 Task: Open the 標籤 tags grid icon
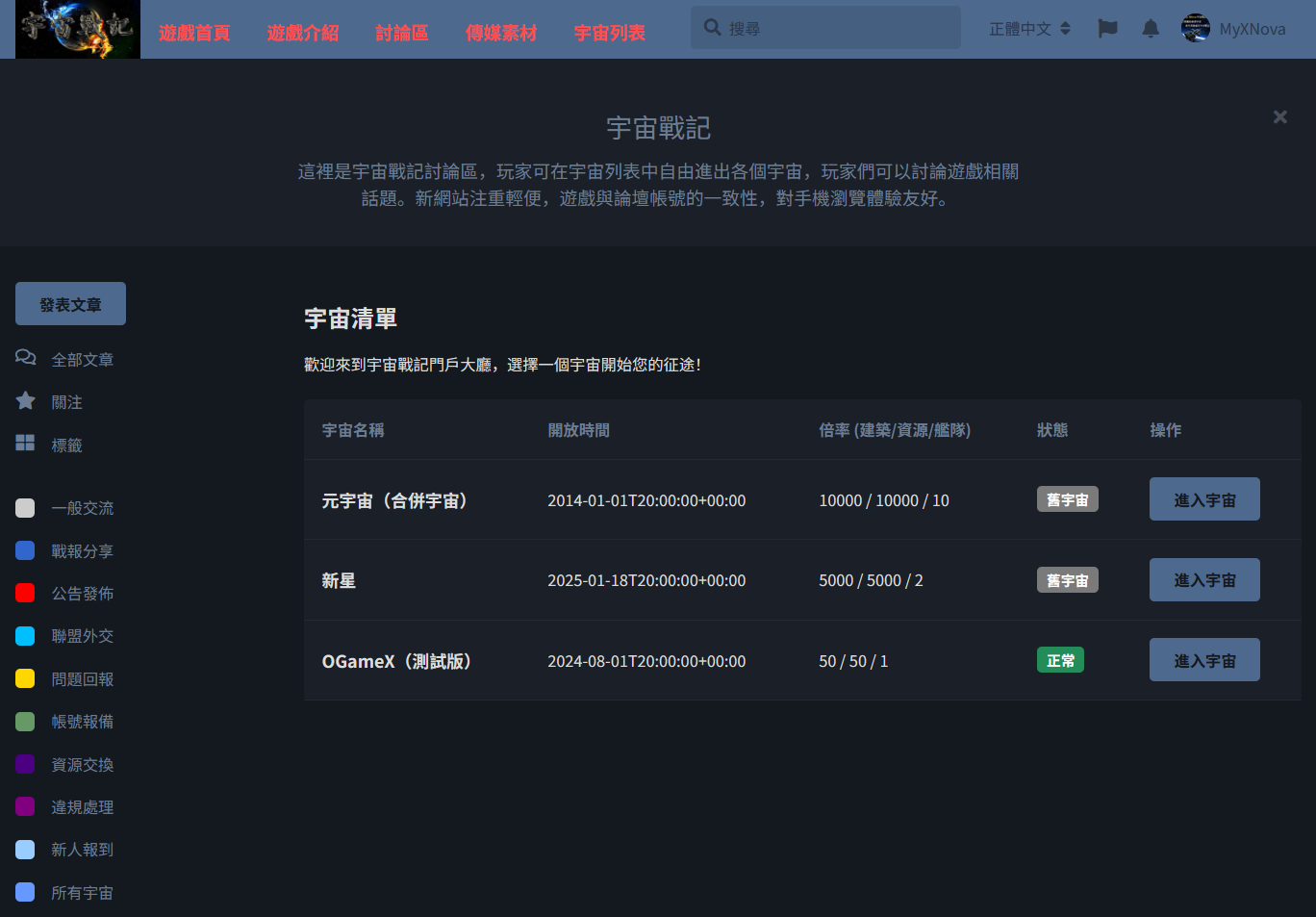(x=24, y=444)
